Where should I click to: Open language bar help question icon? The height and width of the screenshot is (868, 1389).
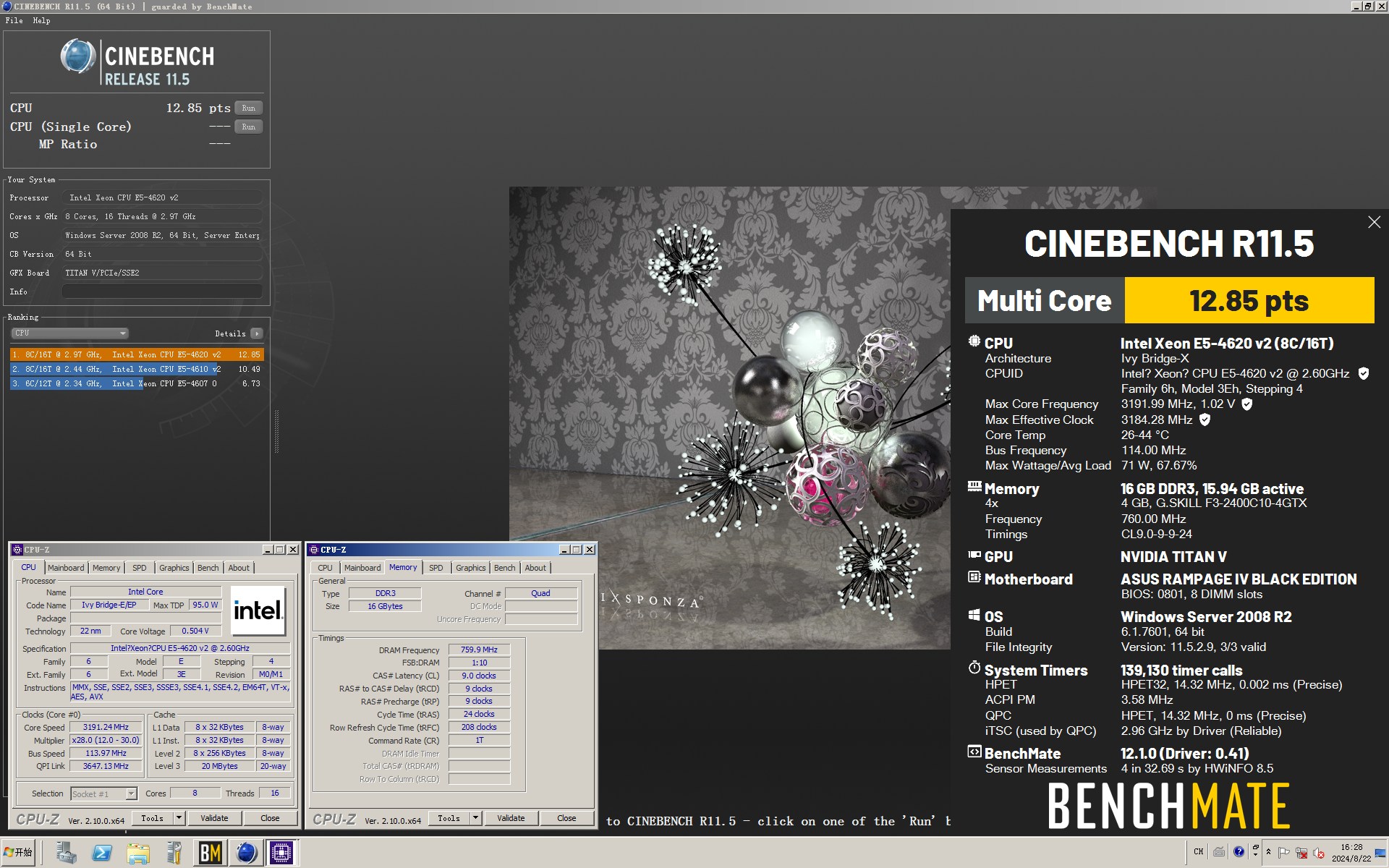pyautogui.click(x=1239, y=851)
